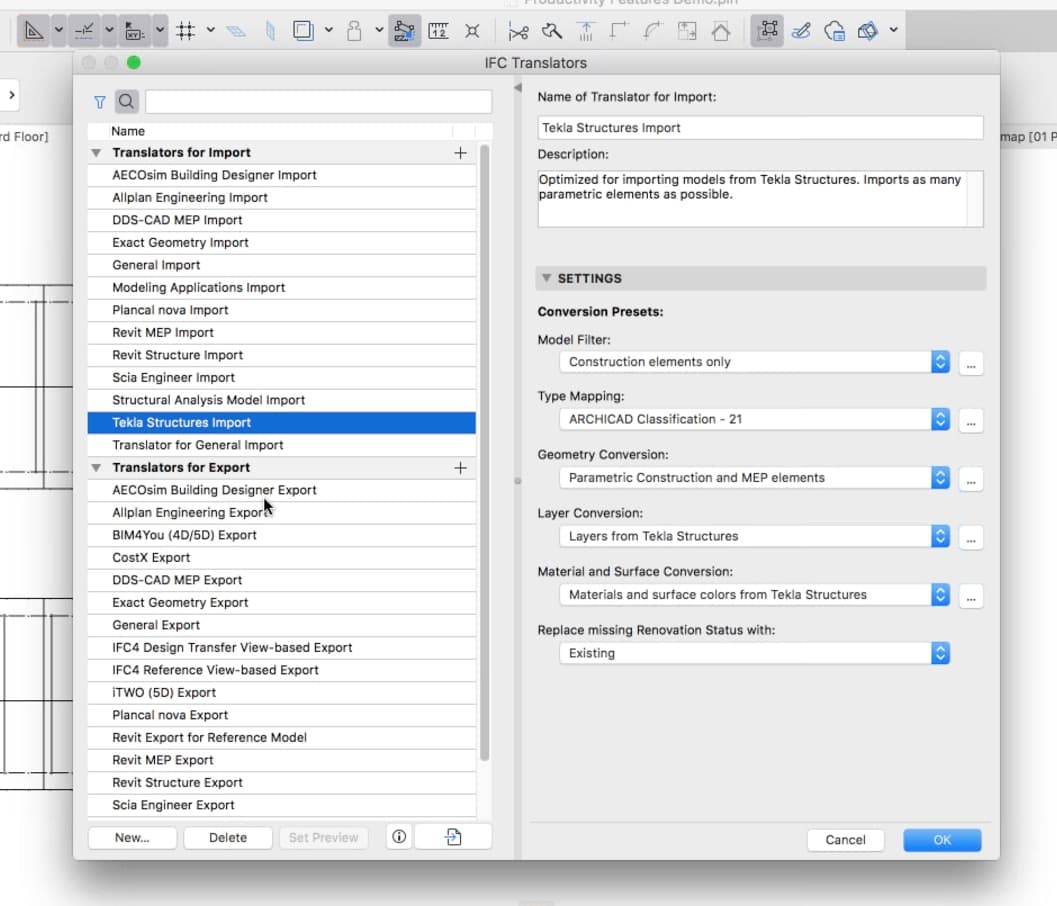
Task: Click the Delete translator button
Action: (228, 838)
